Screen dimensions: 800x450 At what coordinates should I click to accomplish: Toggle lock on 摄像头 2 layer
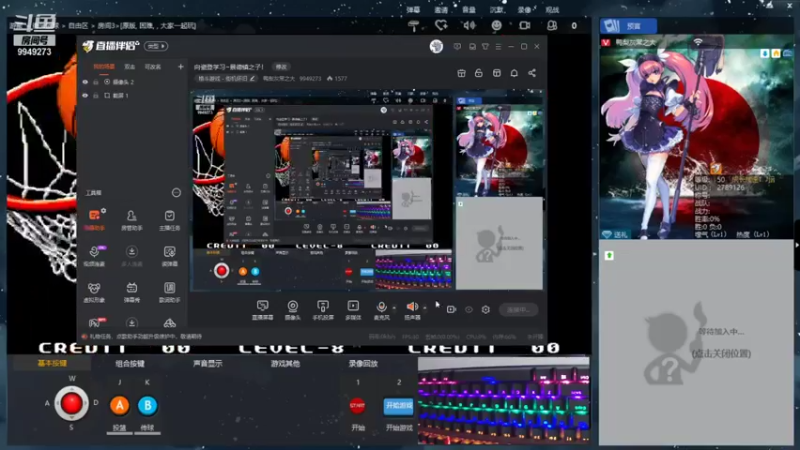(95, 82)
